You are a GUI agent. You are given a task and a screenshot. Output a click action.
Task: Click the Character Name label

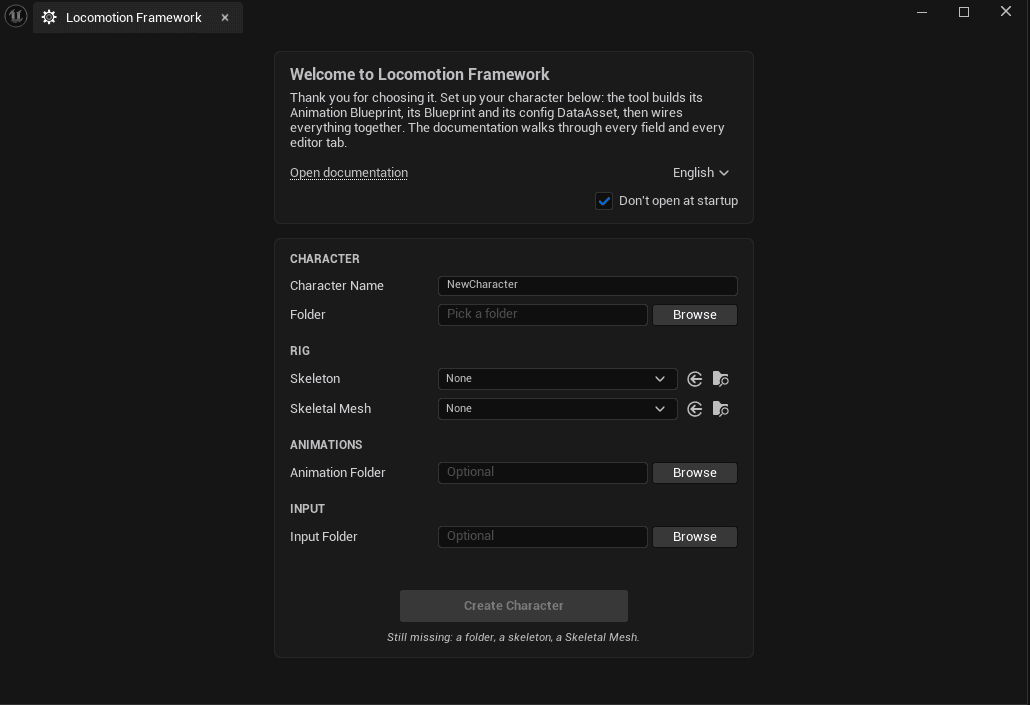point(336,286)
